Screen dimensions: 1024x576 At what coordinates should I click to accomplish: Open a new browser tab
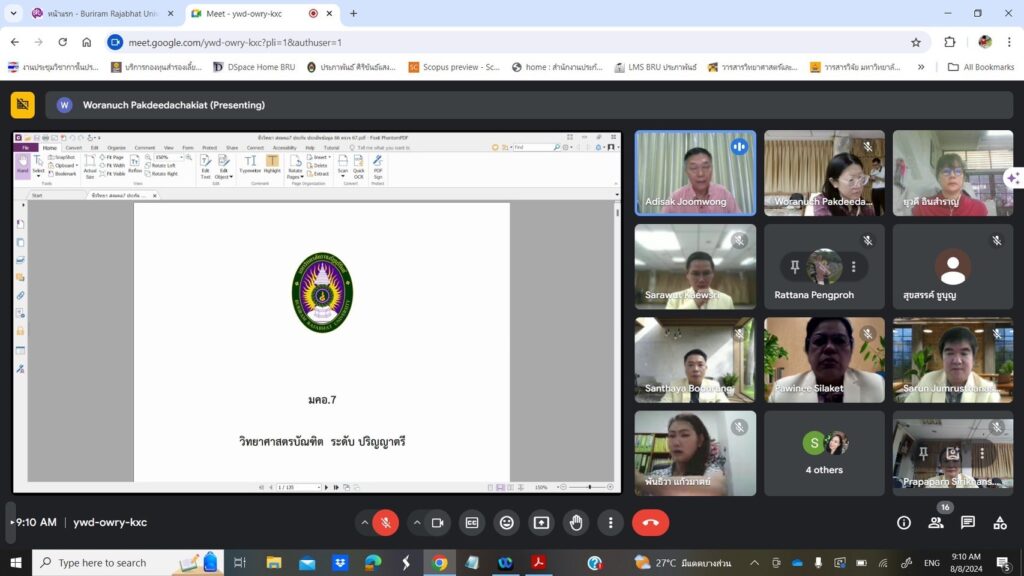pyautogui.click(x=353, y=13)
